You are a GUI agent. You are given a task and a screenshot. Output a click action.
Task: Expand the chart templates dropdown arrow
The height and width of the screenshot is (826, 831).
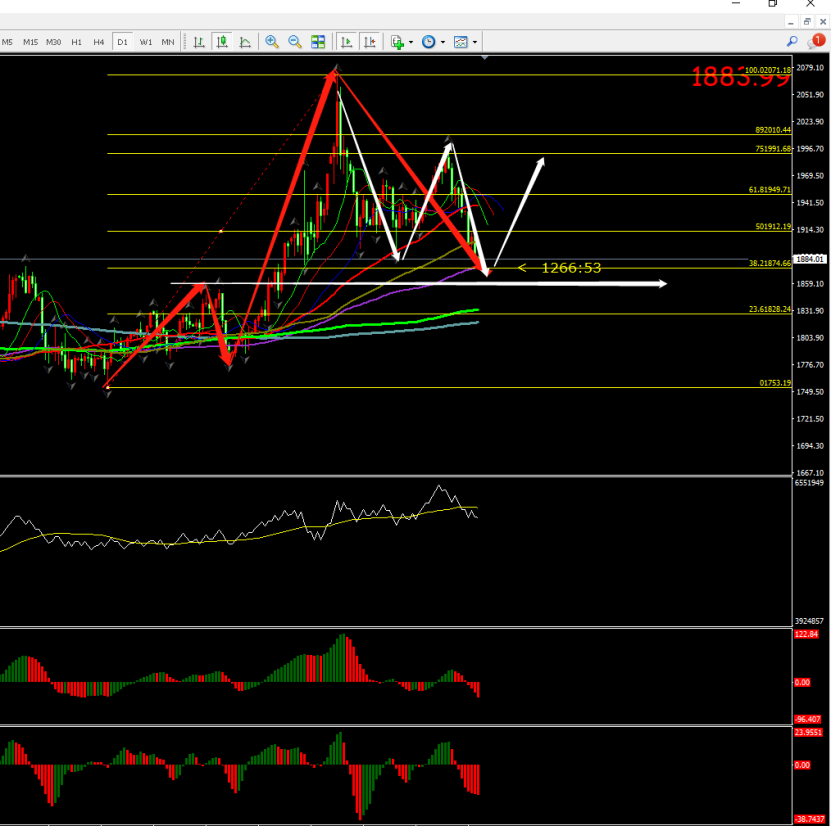coord(475,42)
